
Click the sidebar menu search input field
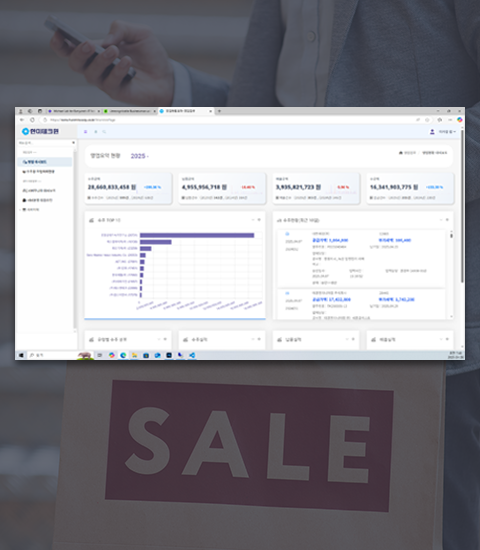tap(45, 143)
